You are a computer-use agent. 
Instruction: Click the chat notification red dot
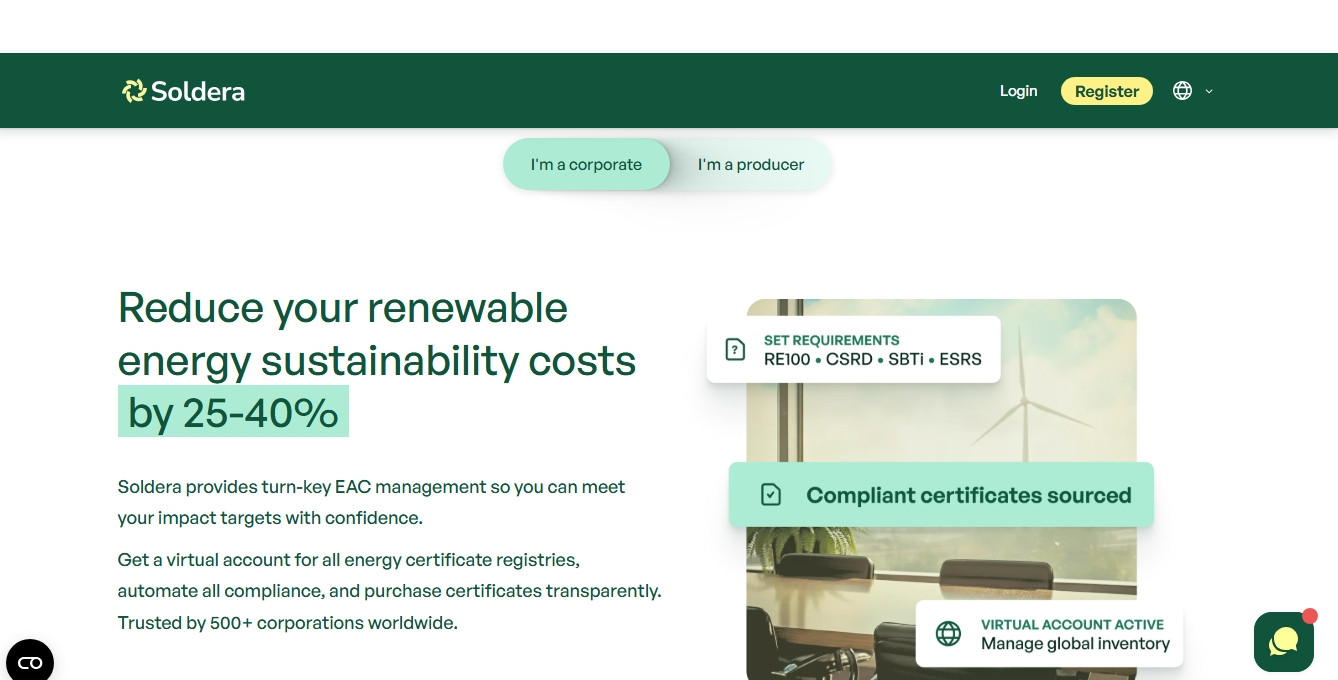click(1310, 617)
